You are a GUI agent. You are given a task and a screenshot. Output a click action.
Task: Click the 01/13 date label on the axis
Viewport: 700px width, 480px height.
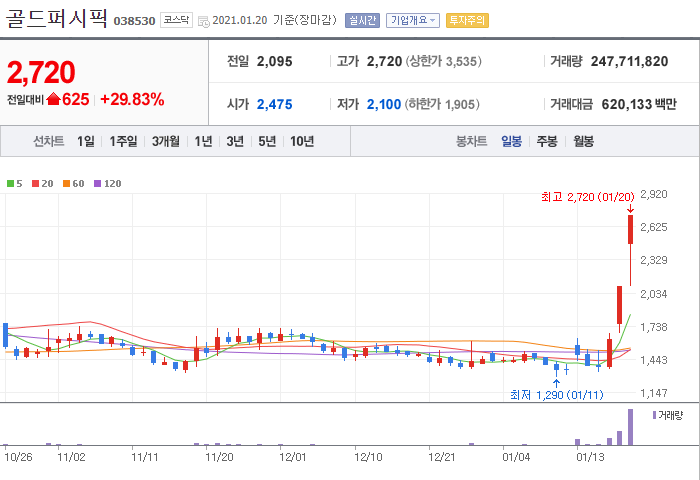pyautogui.click(x=590, y=457)
